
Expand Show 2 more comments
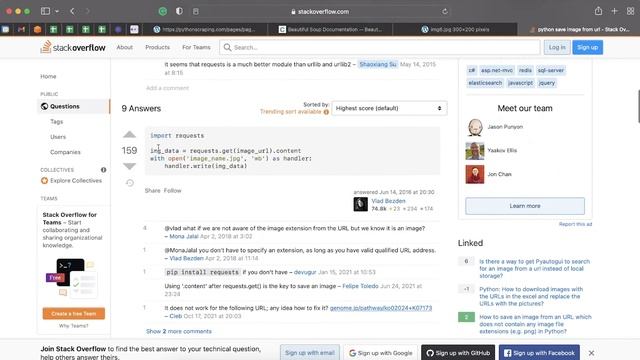coord(179,331)
